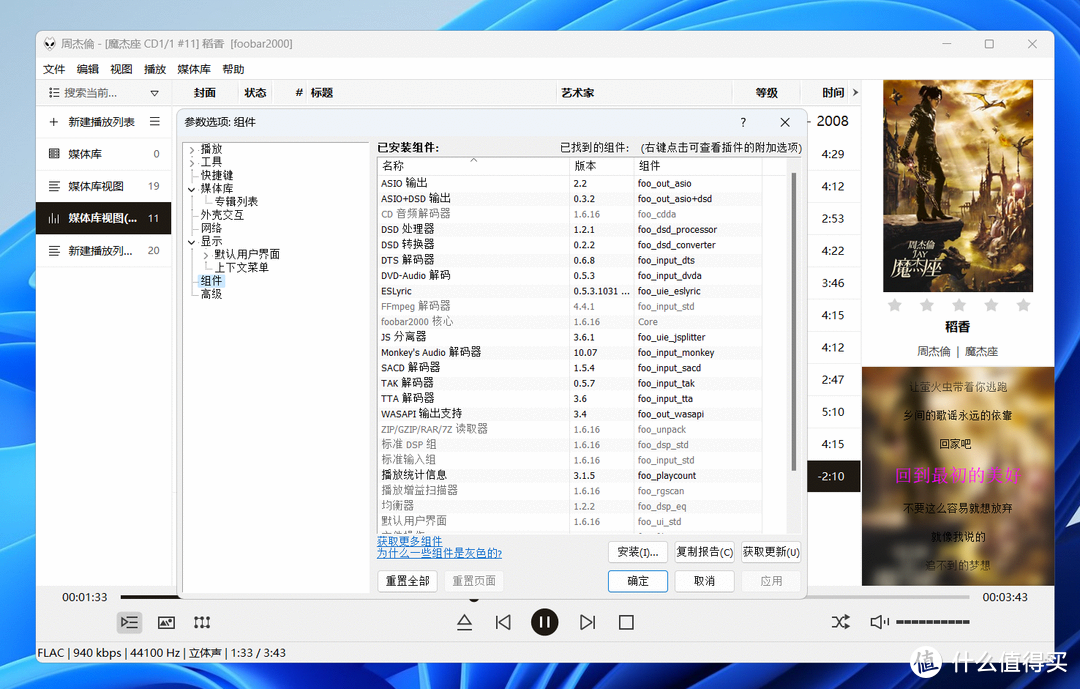Select 上下文菜单 in preferences tree
Screen dimensions: 1080x689
(x=241, y=267)
